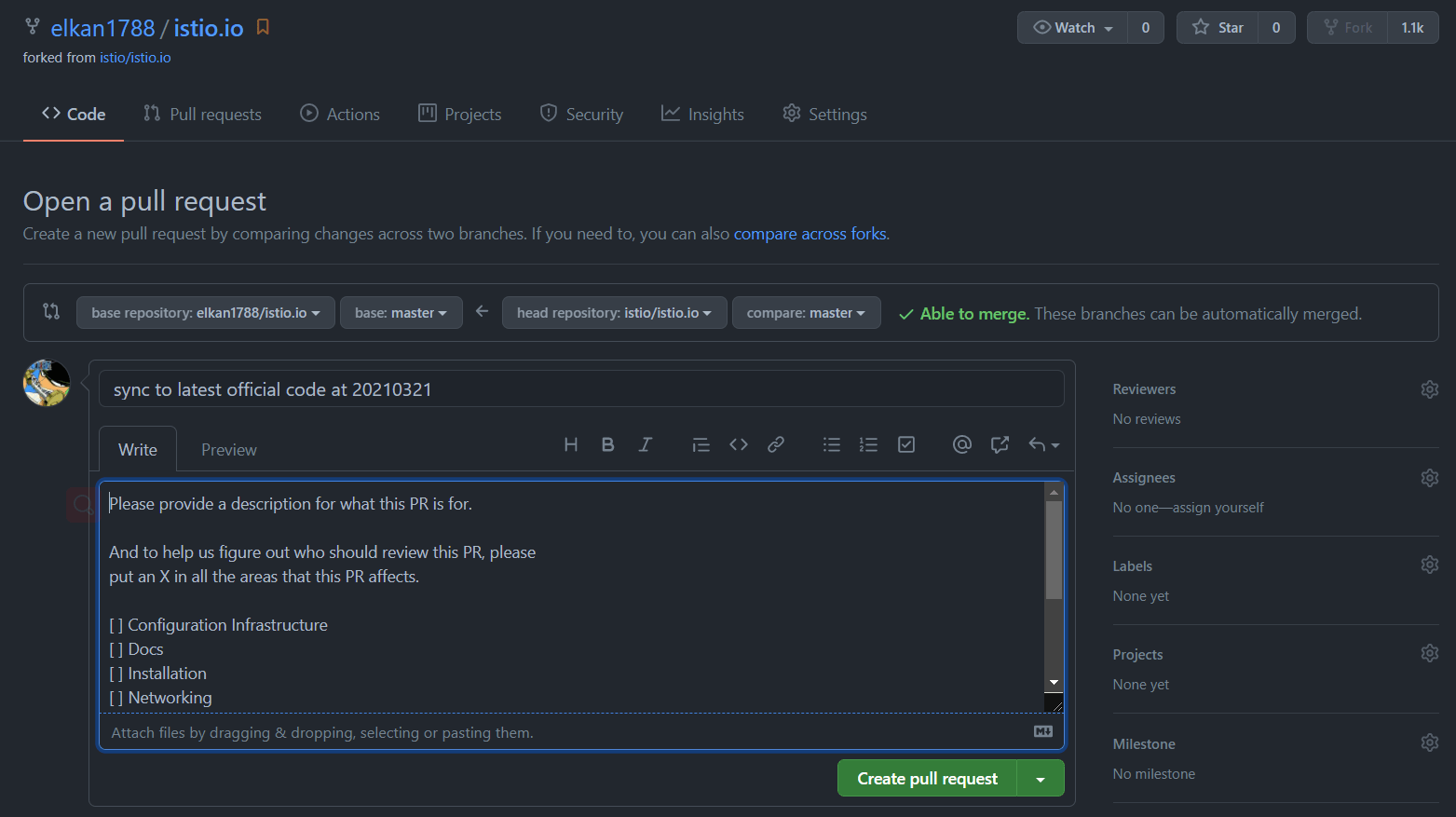The height and width of the screenshot is (817, 1456).
Task: Insert a numbered list
Action: pyautogui.click(x=869, y=444)
